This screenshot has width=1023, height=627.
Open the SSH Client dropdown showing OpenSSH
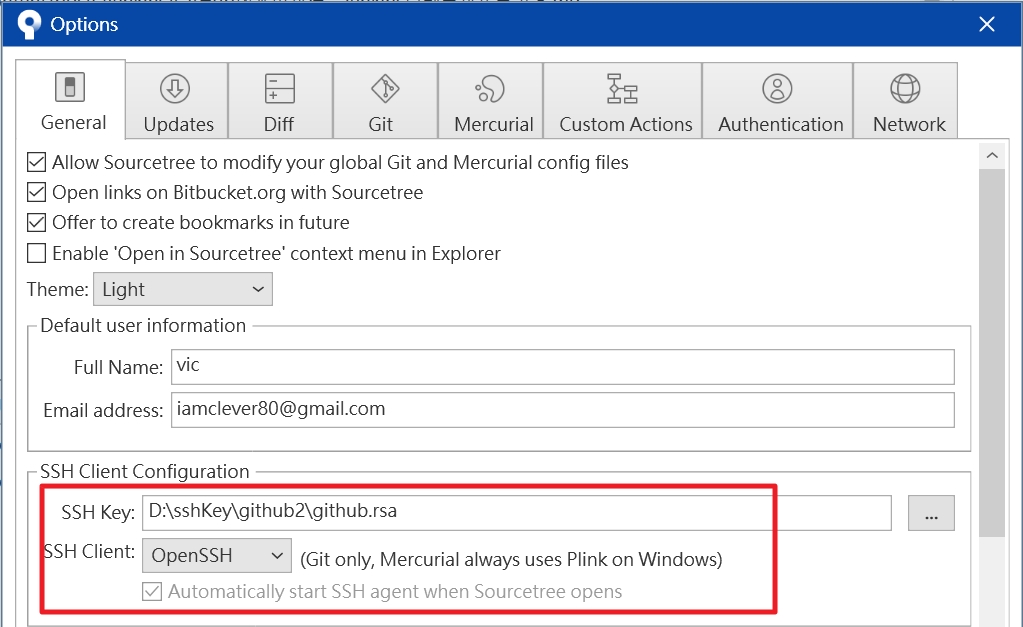217,555
